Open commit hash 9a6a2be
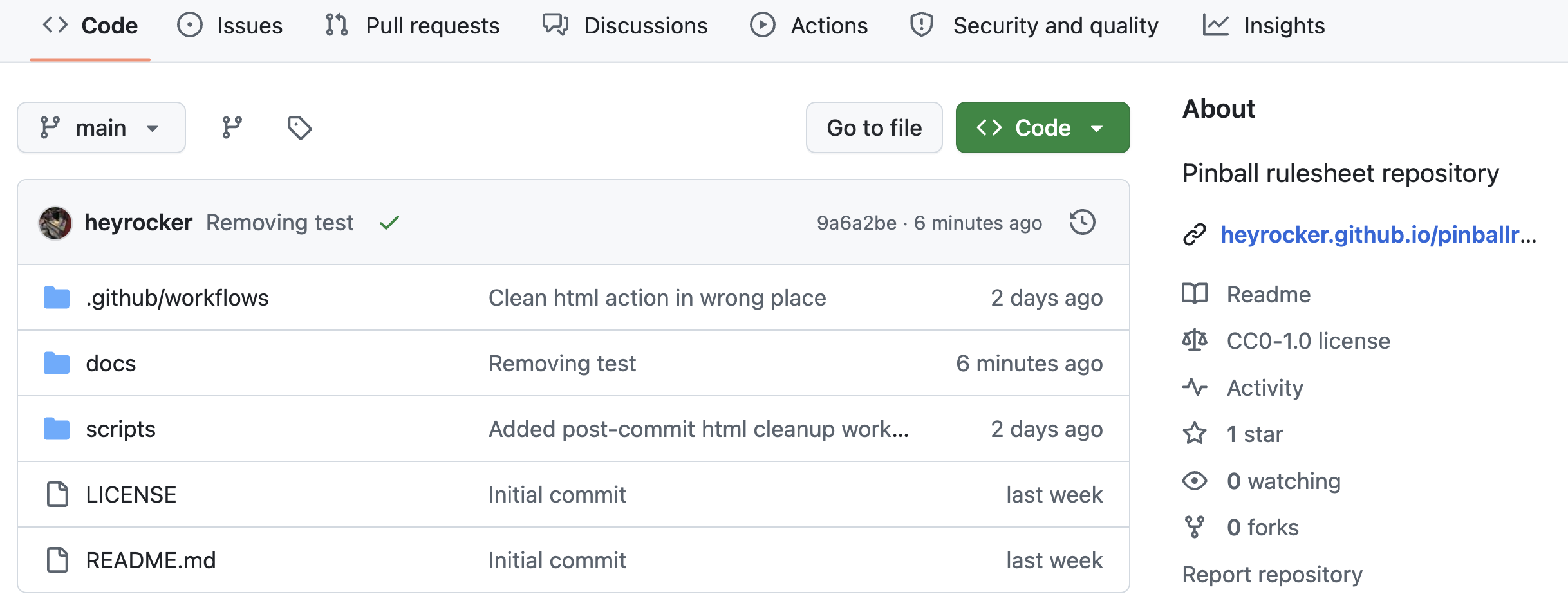This screenshot has width=1568, height=610. tap(857, 223)
